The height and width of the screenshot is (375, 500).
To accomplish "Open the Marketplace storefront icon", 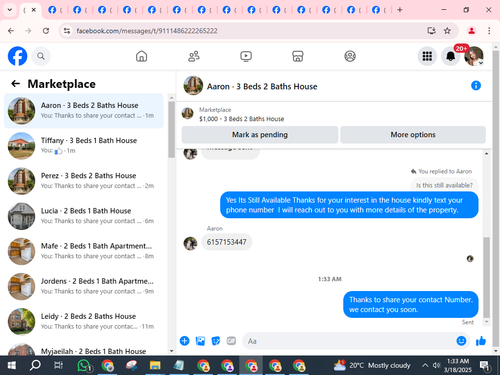I will (x=298, y=56).
